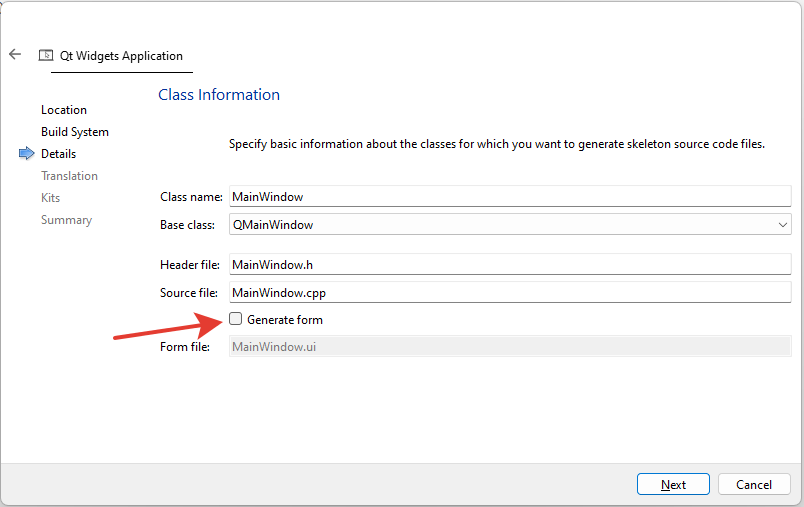Focus the Header file MainWindow.h field
804x507 pixels.
coord(510,265)
